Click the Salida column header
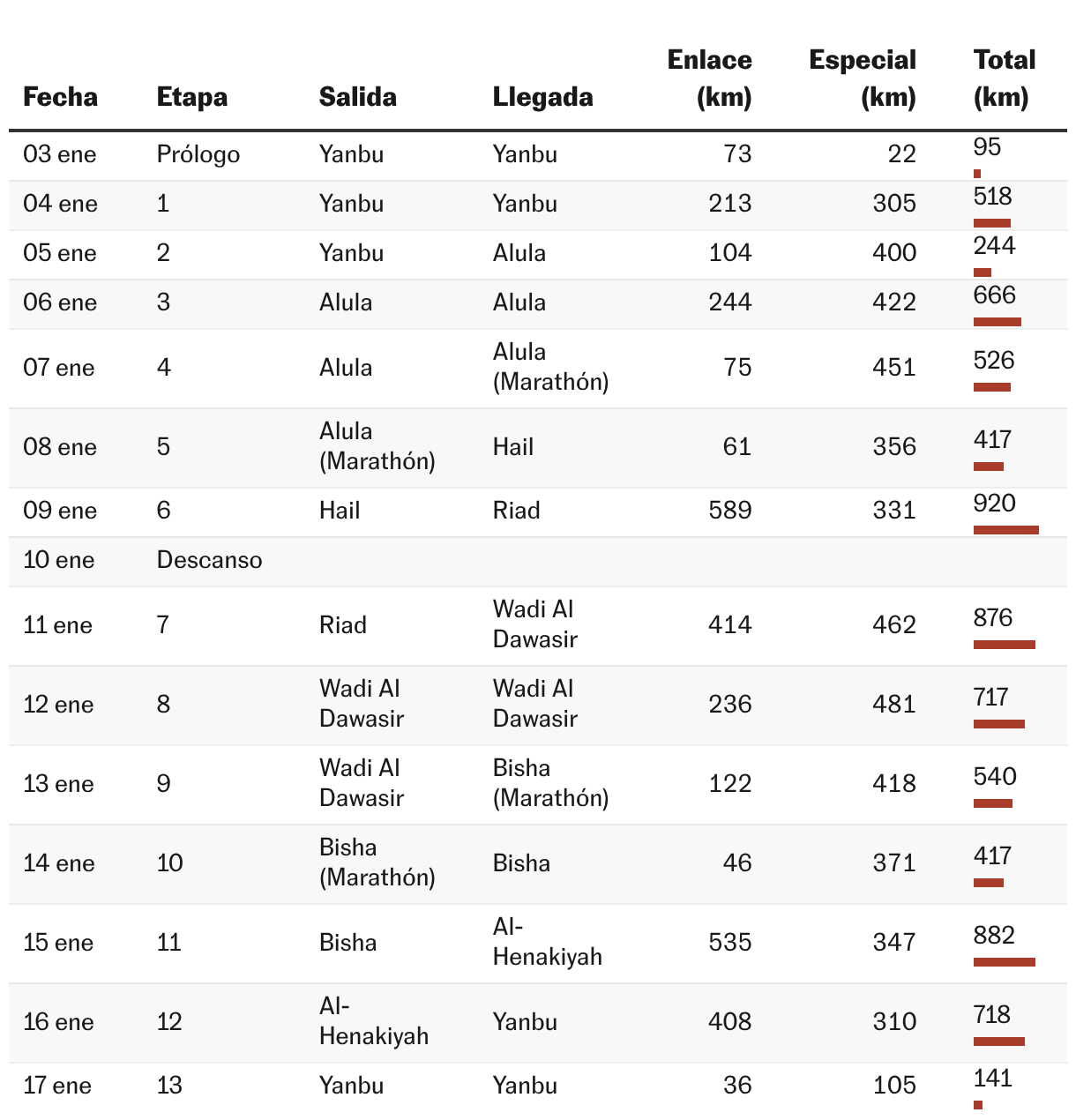This screenshot has width=1076, height=1120. coord(357,96)
